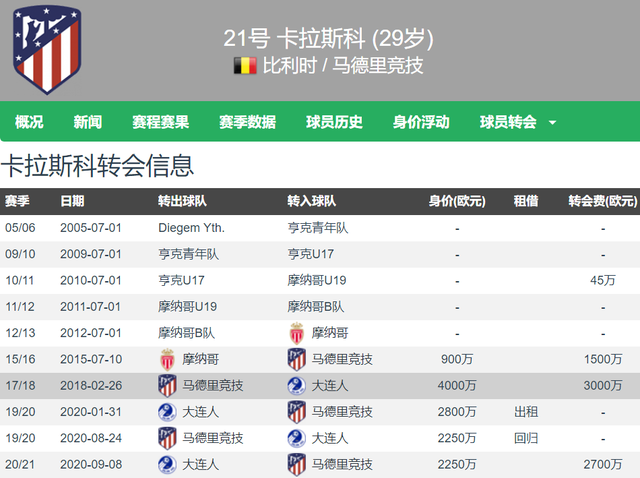Open the 身价浮动 tab
This screenshot has width=640, height=478.
click(421, 123)
